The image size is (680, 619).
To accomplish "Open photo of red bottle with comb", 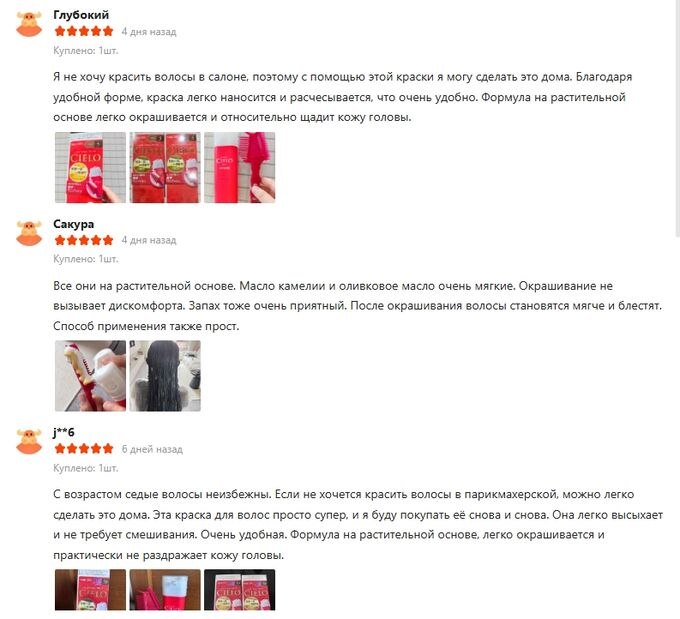I will 240,167.
